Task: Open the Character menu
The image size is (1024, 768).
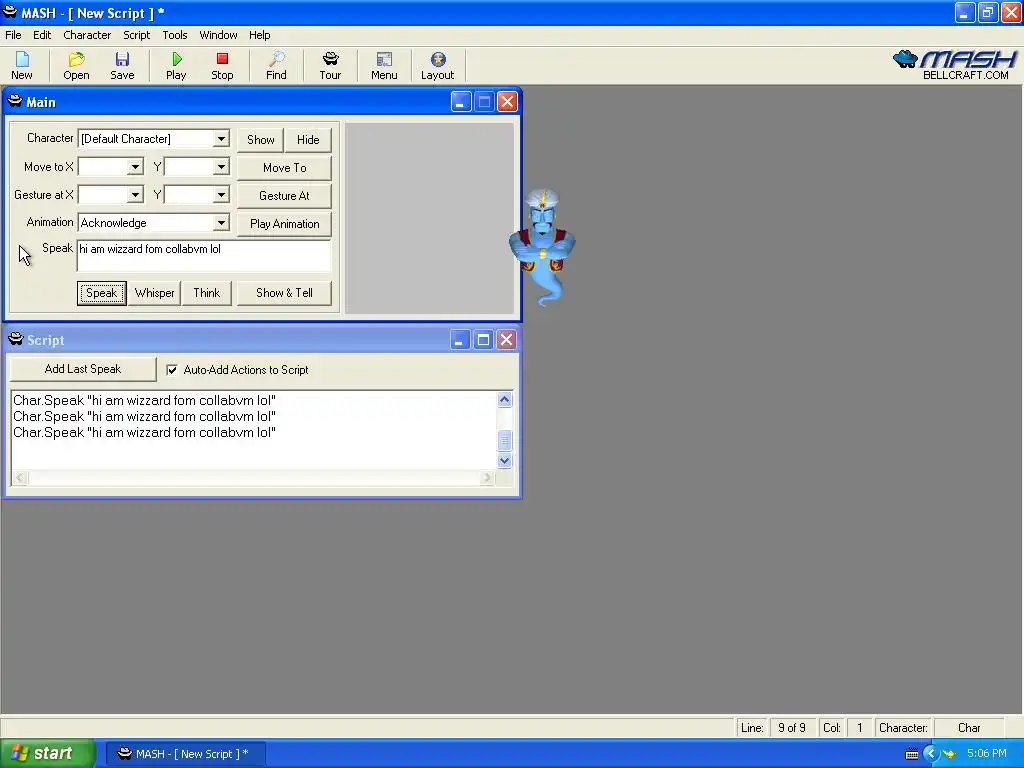Action: pyautogui.click(x=87, y=35)
